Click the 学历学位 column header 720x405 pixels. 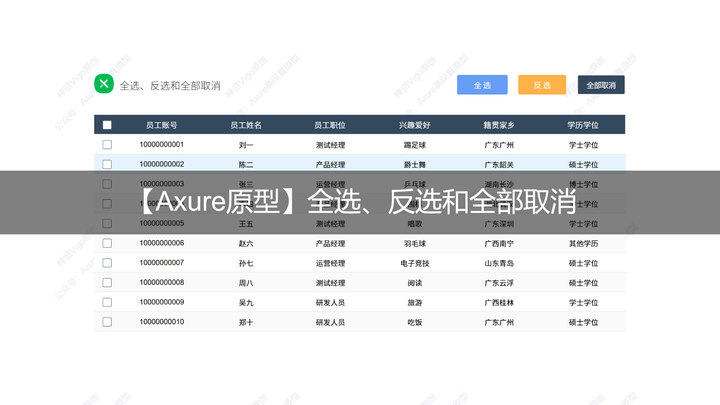pos(583,125)
